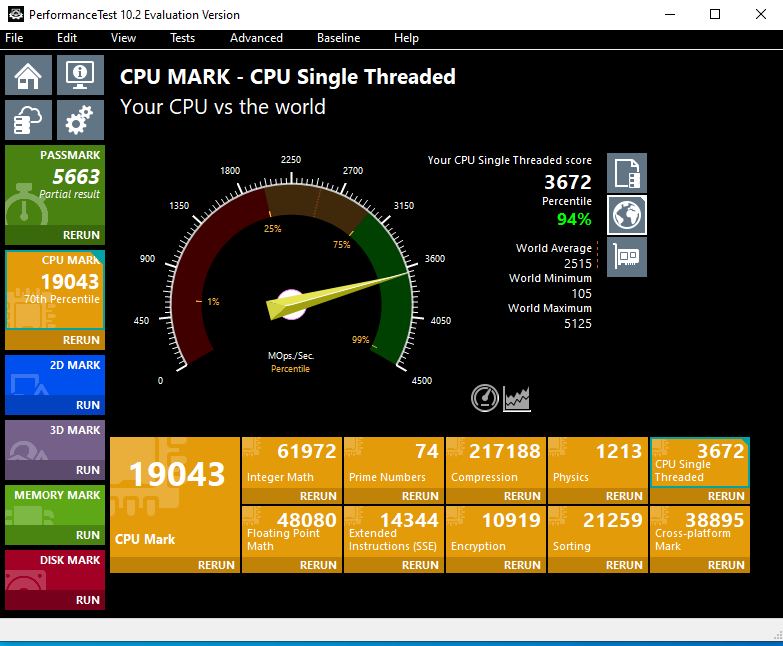This screenshot has height=646, width=783.
Task: Rerun the Floating Point Math test
Action: (292, 565)
